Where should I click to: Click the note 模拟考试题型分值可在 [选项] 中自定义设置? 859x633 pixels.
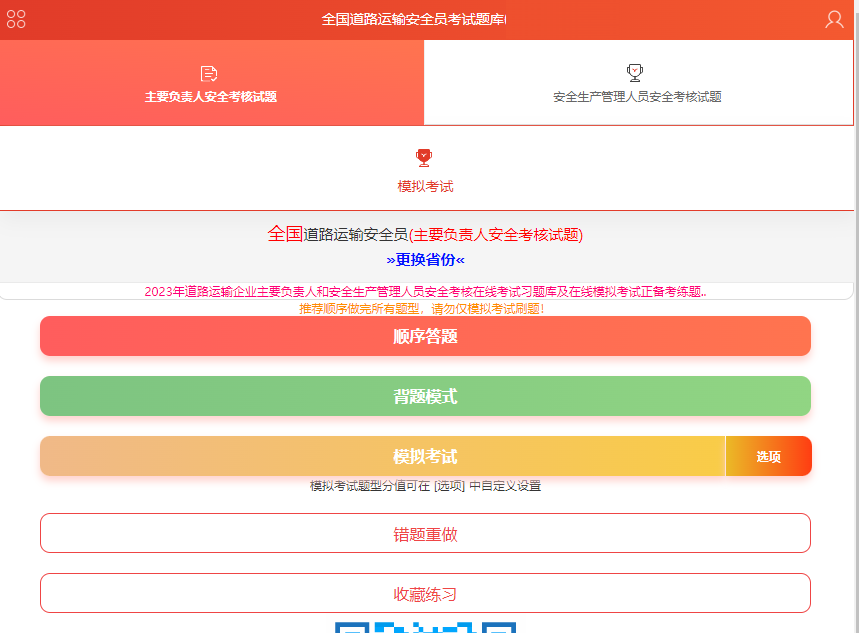click(x=425, y=486)
